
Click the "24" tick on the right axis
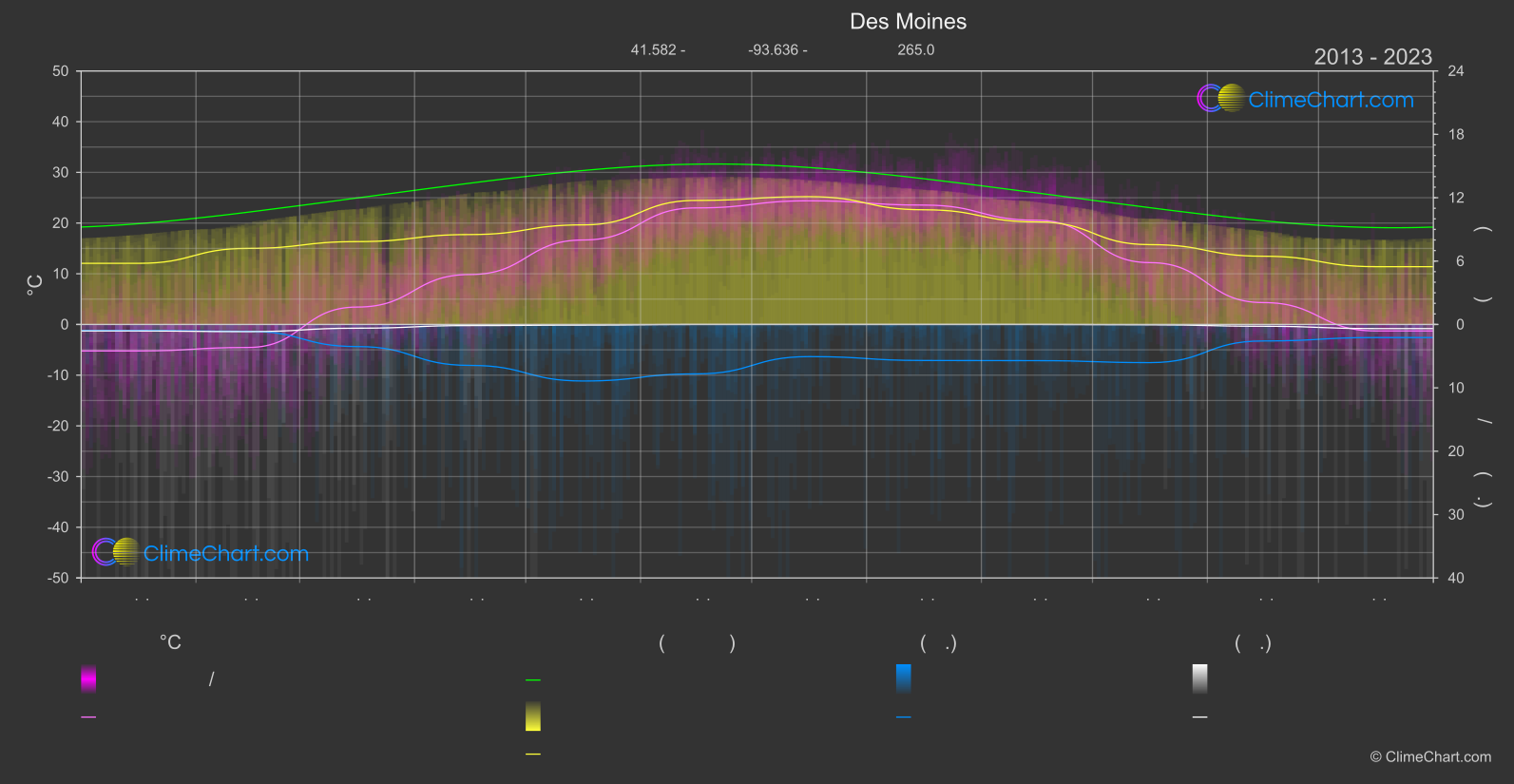(1456, 71)
